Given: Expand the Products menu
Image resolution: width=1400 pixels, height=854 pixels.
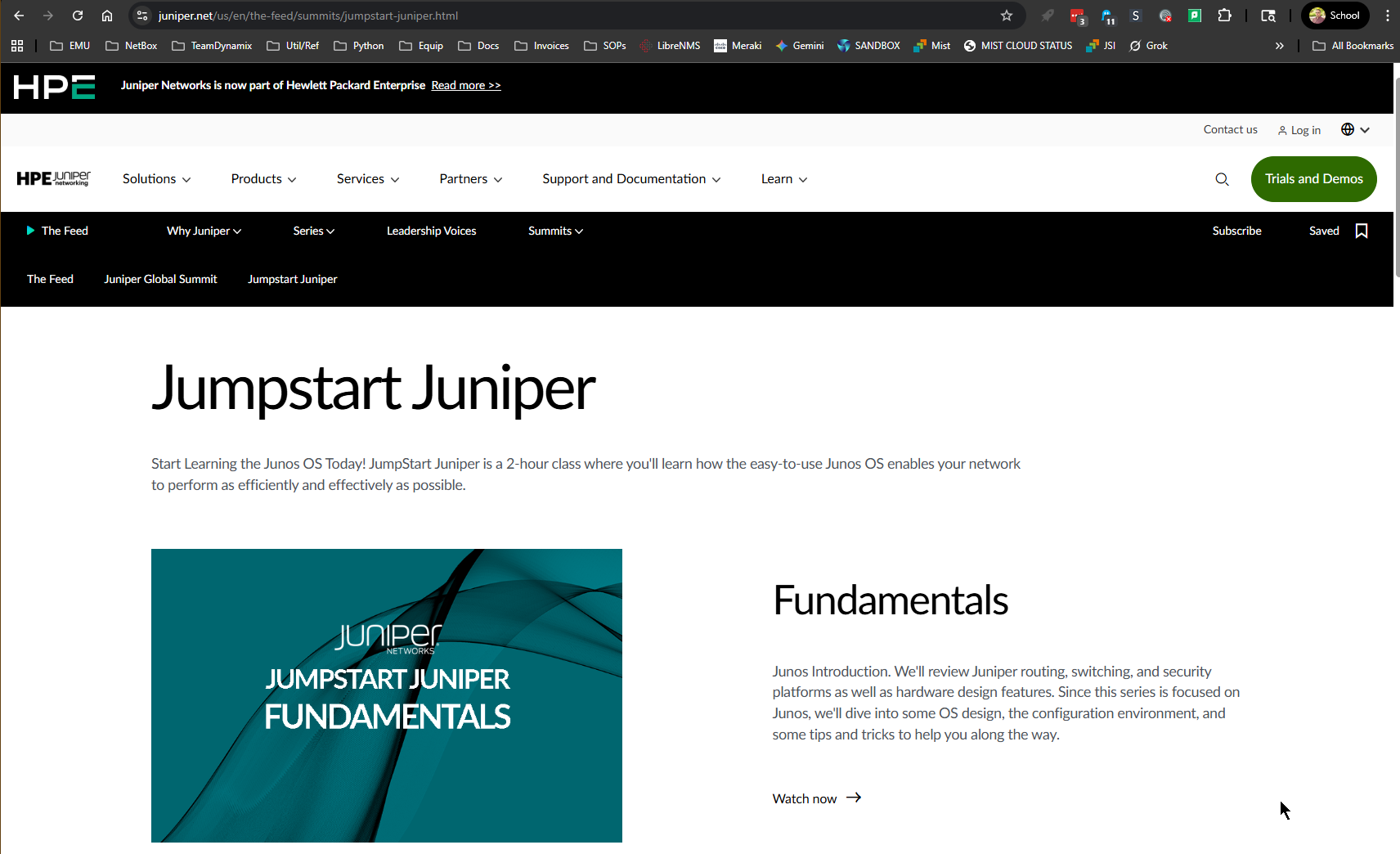Looking at the screenshot, I should [263, 179].
